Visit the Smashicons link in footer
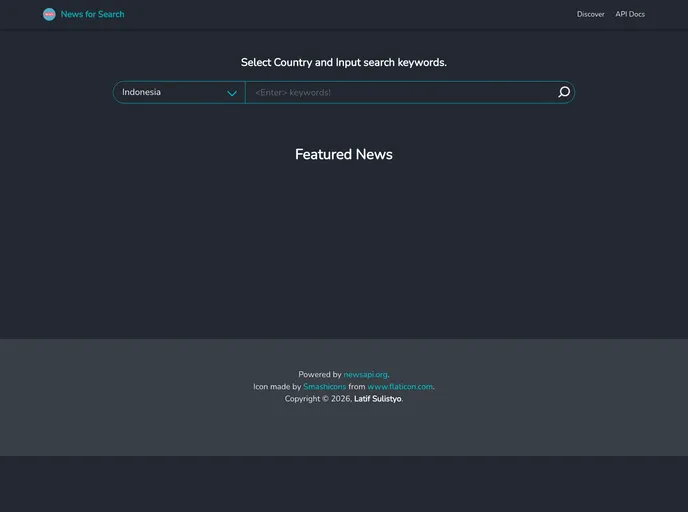Viewport: 688px width, 512px height. pos(324,387)
